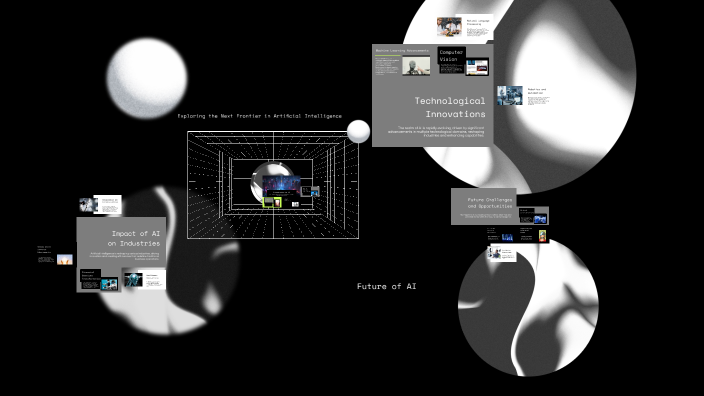
Task: Open the blue robot head image card
Action: (133, 280)
